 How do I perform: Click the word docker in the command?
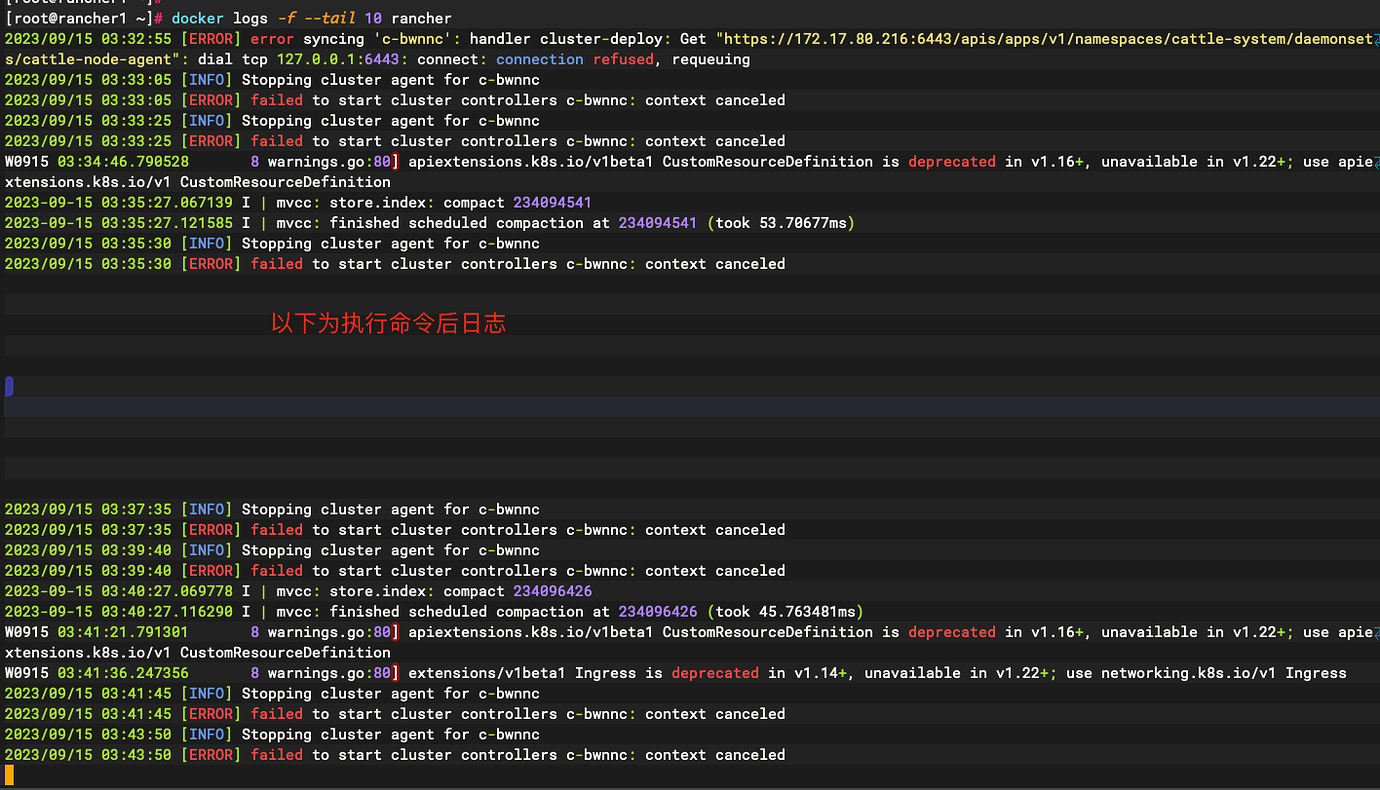[197, 18]
